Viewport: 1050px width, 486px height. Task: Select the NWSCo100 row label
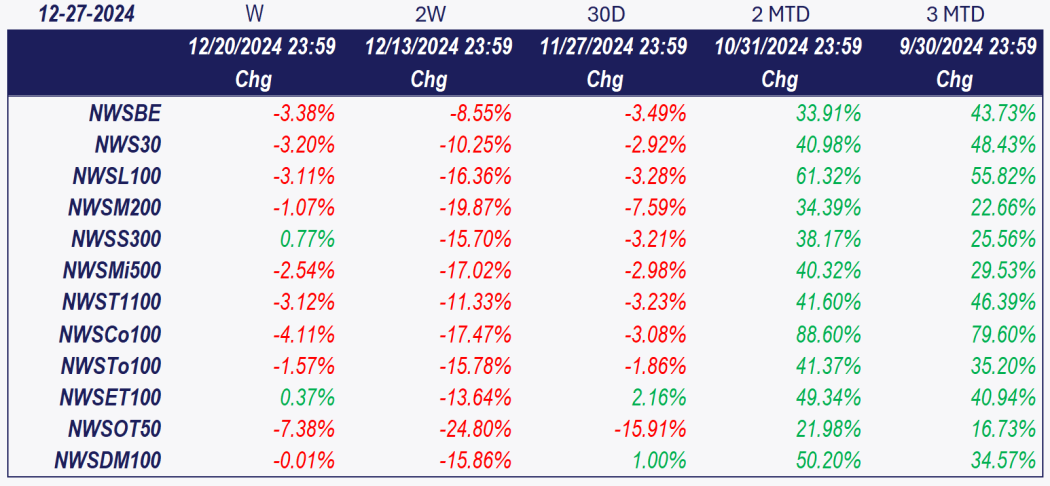[110, 334]
